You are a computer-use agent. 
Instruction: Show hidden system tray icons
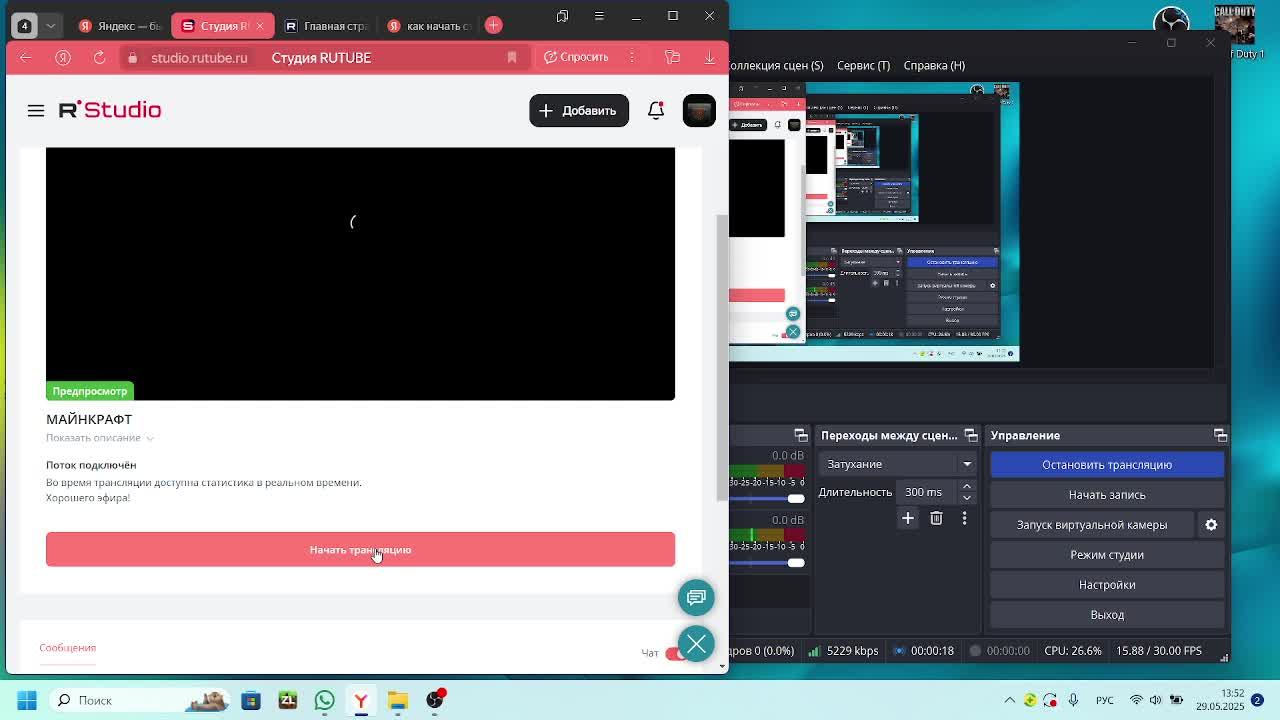point(1009,700)
